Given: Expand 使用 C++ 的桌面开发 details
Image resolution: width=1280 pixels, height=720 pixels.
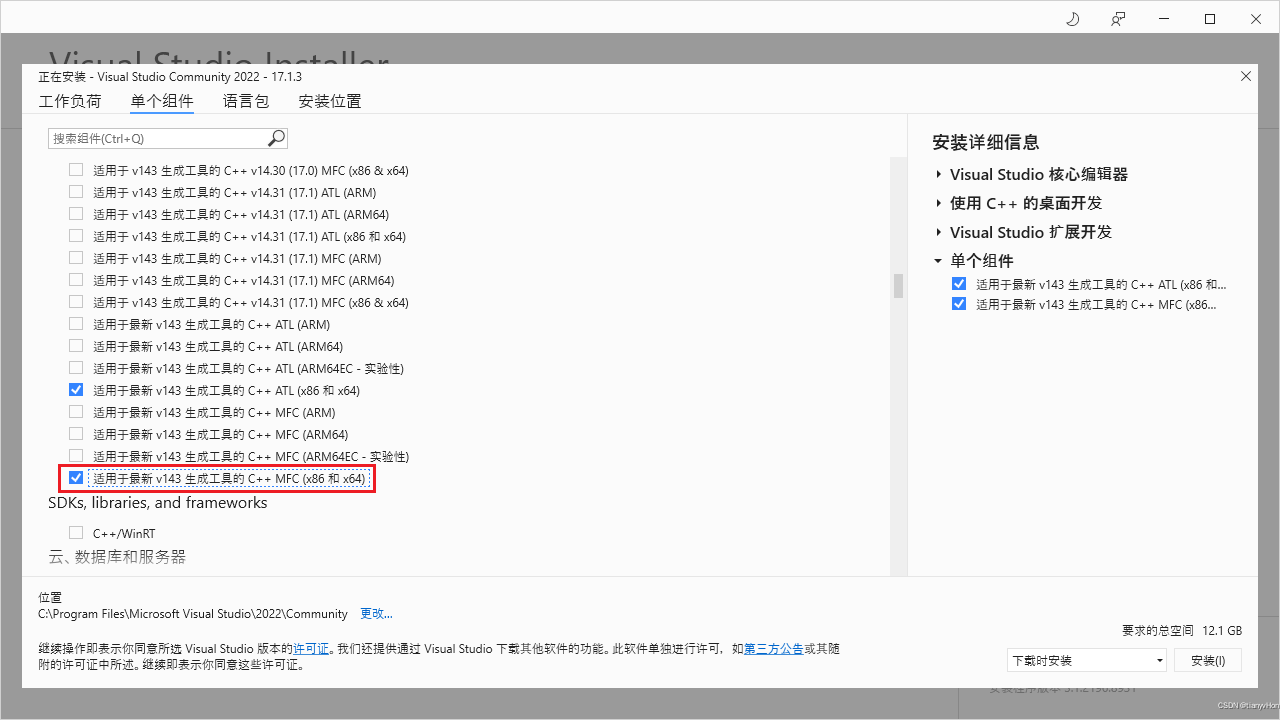Looking at the screenshot, I should (x=938, y=203).
